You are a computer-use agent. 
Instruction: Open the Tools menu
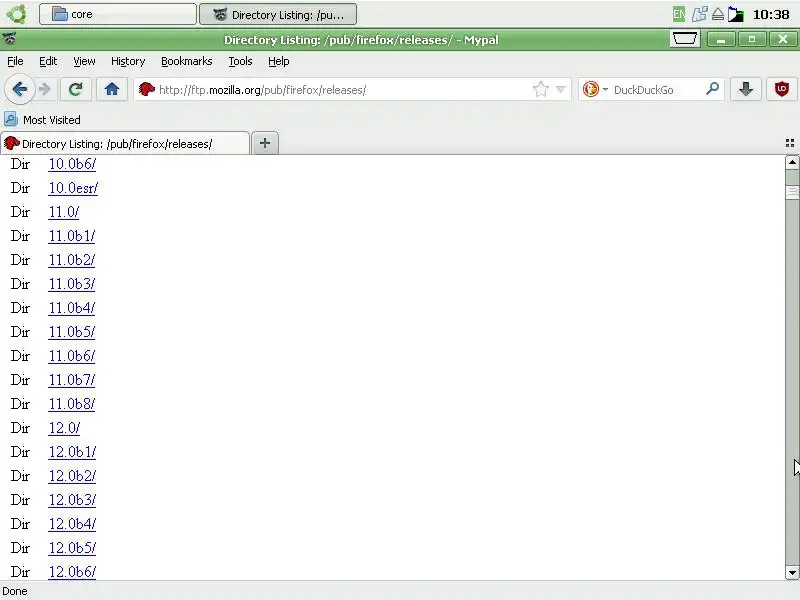coord(240,61)
